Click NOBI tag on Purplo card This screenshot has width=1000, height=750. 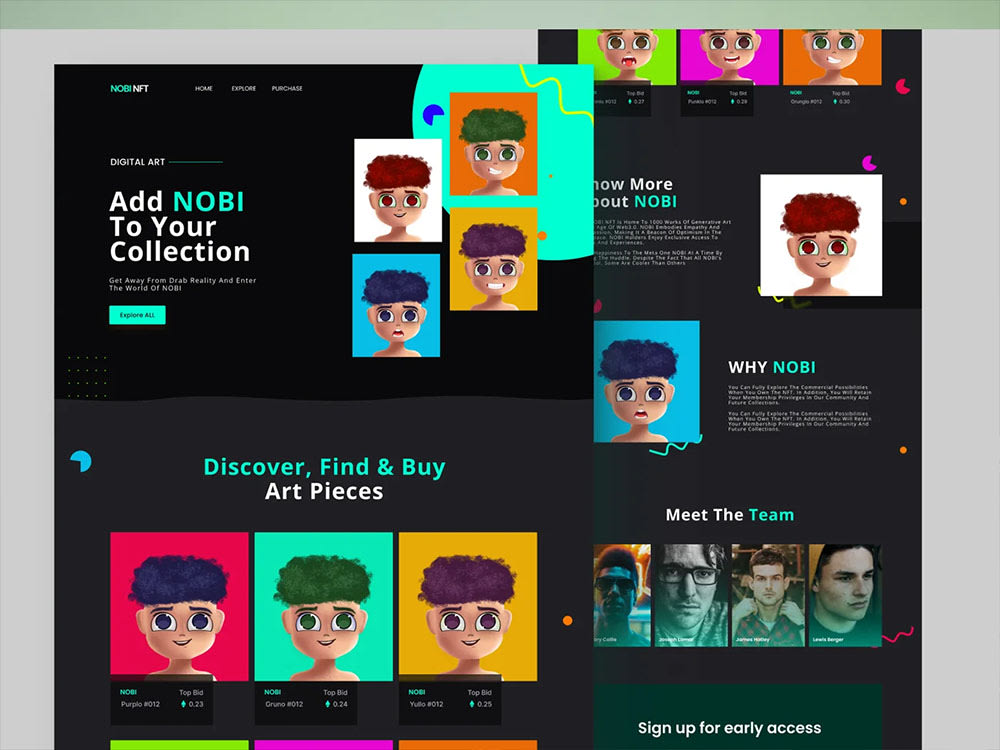click(x=128, y=692)
